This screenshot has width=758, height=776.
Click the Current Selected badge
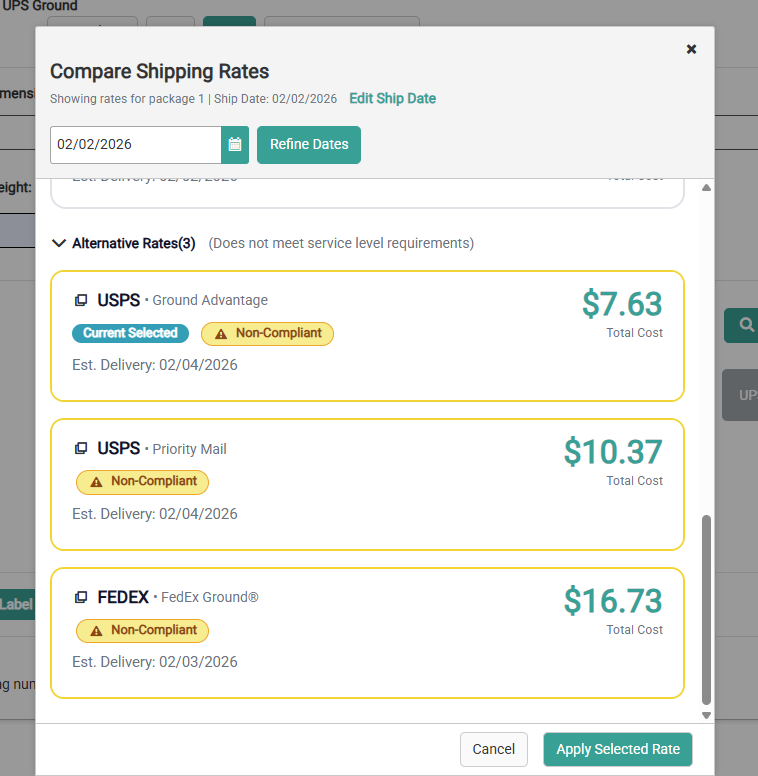tap(130, 333)
